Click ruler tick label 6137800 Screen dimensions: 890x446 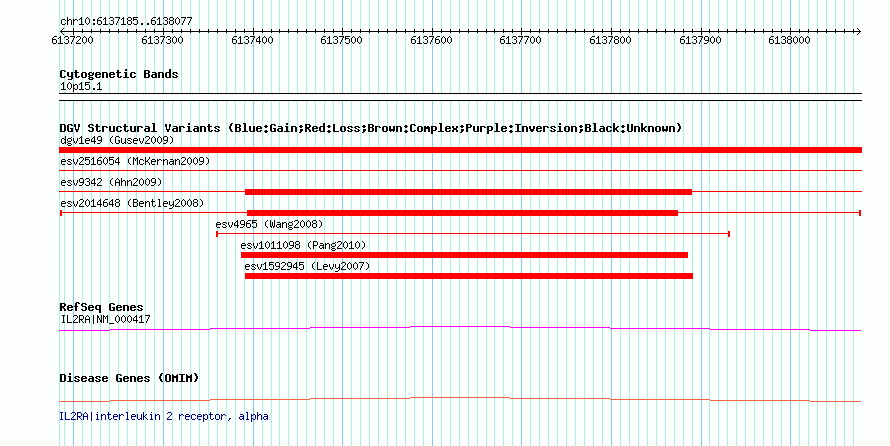pos(610,40)
